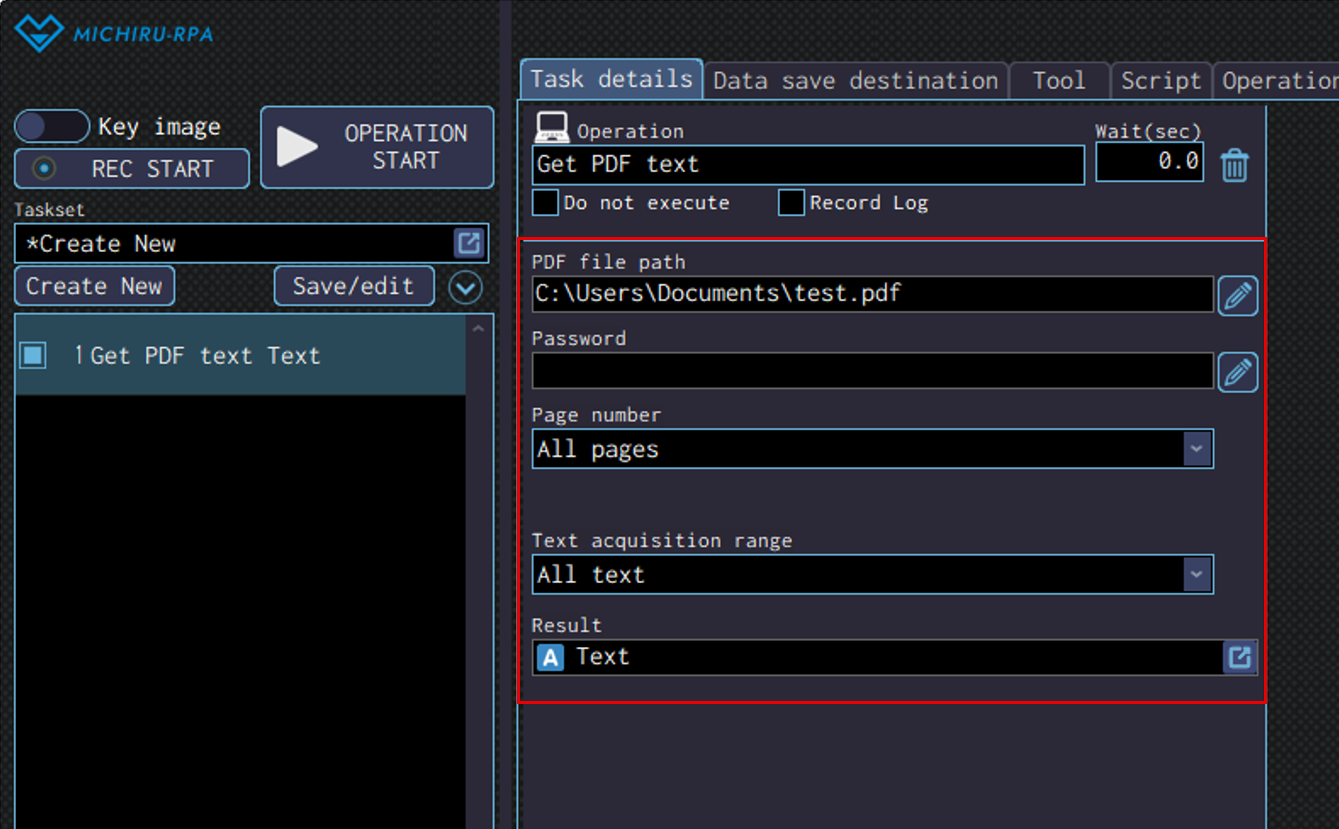Click the blue A text-type icon in Result
Viewport: 1339px width, 829px height.
[x=550, y=657]
